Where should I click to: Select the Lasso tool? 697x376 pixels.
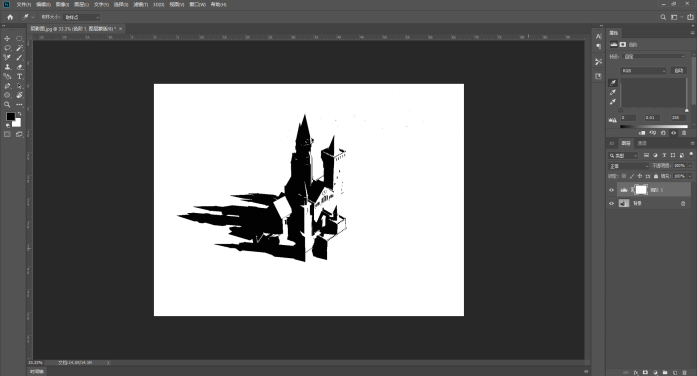[7, 48]
